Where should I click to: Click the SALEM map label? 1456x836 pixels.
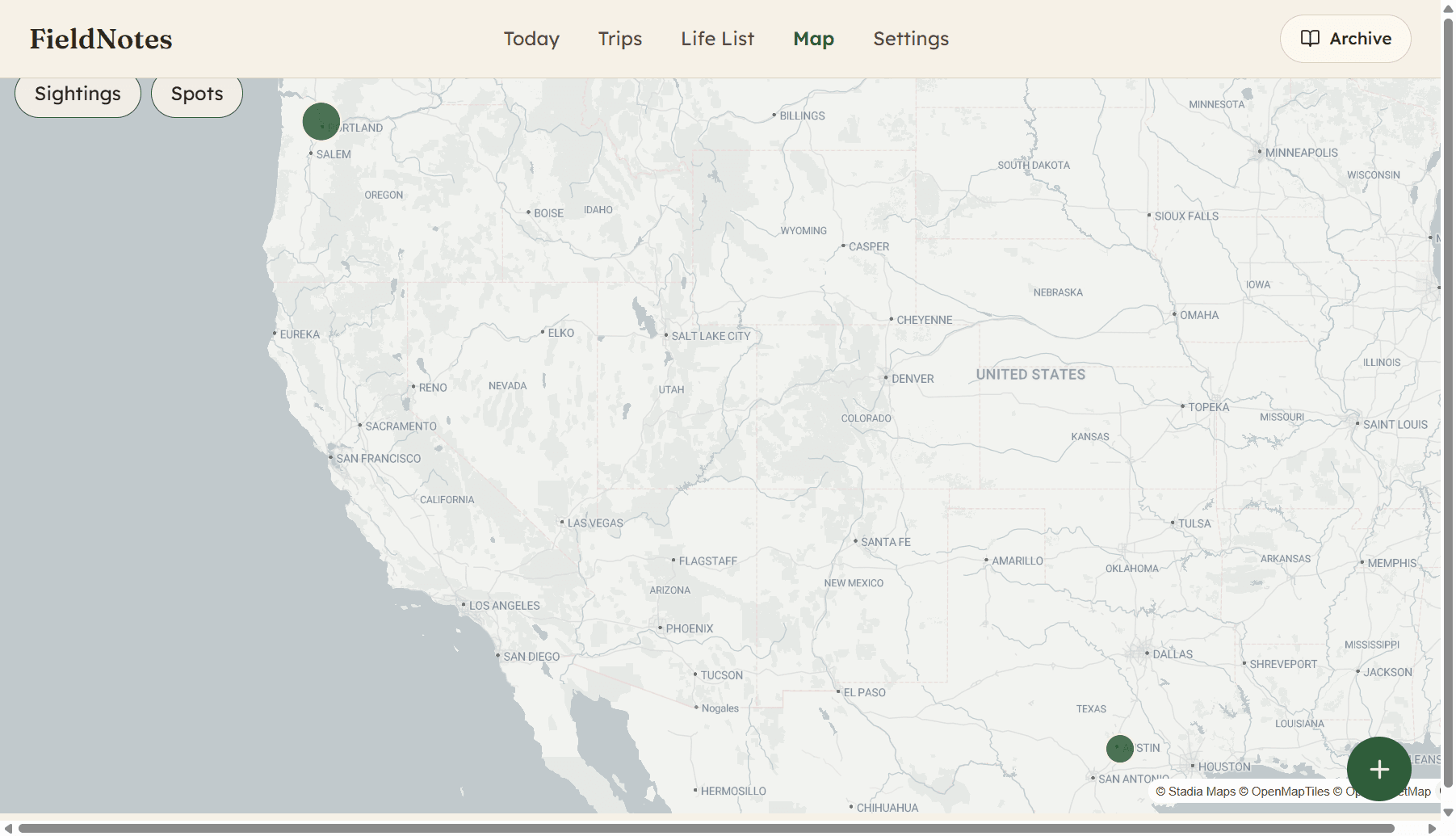[334, 154]
